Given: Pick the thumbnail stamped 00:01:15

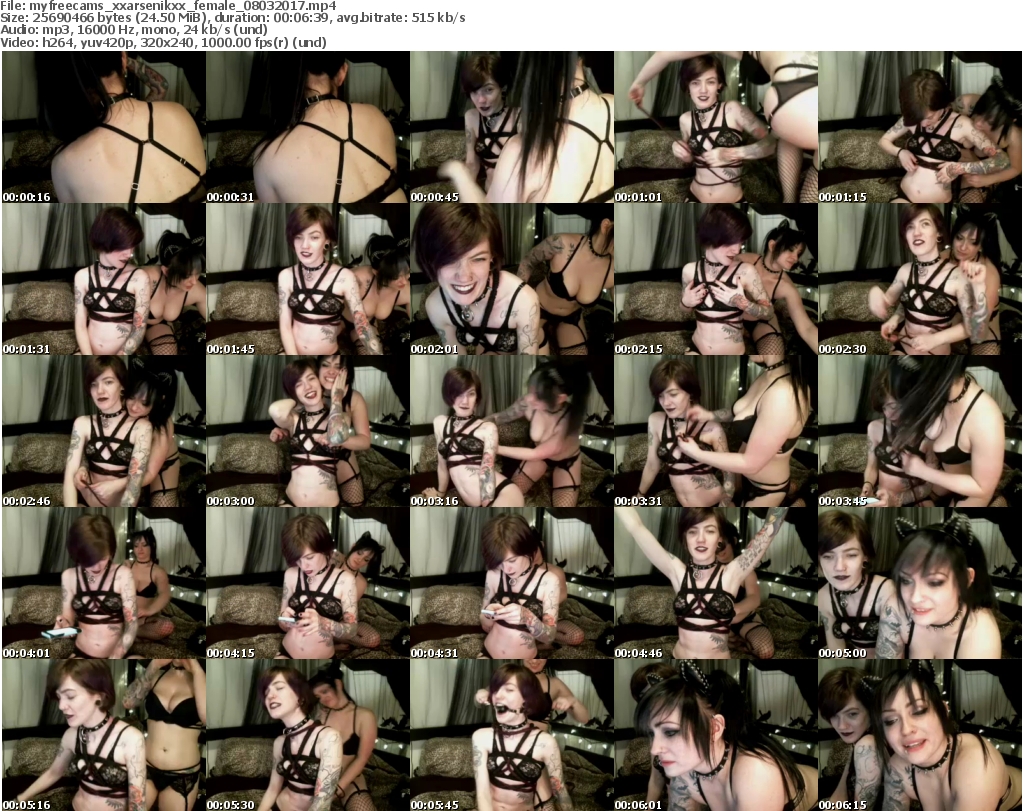Looking at the screenshot, I should pyautogui.click(x=920, y=127).
